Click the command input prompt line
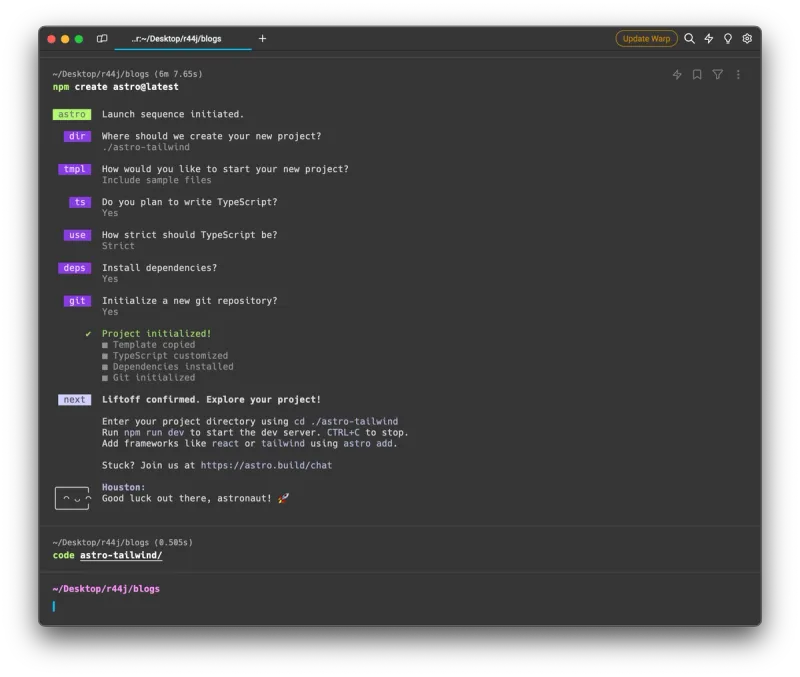The height and width of the screenshot is (677, 800). click(398, 607)
